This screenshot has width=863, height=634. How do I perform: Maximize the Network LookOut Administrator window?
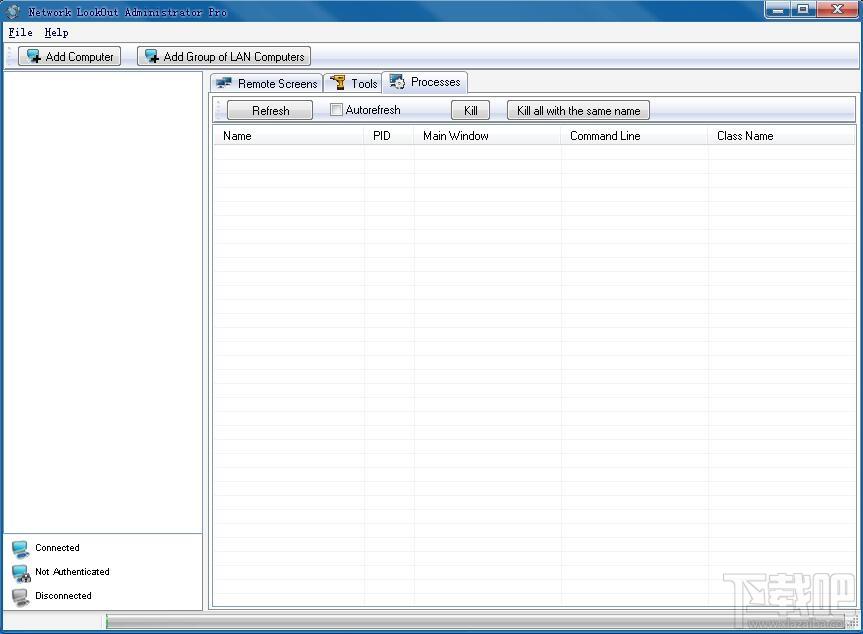pyautogui.click(x=804, y=9)
